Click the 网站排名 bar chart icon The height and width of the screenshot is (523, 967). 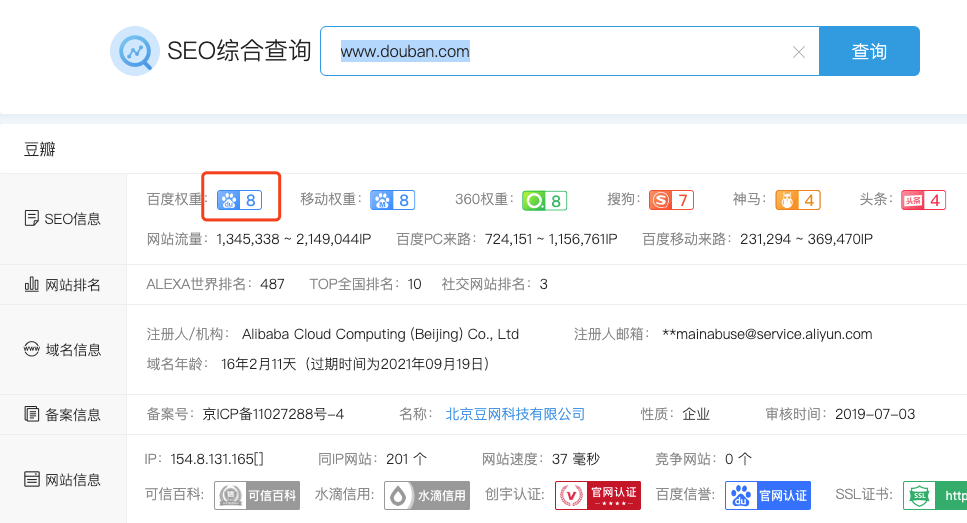pos(31,284)
